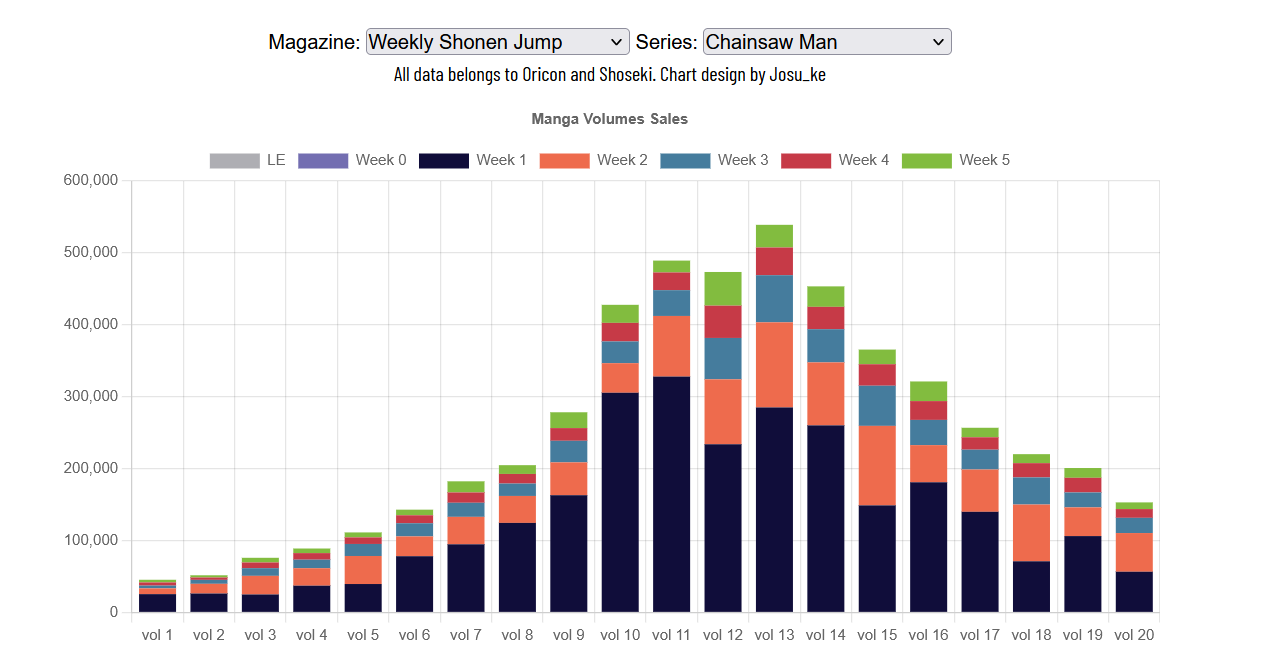Hide the Week 0 series via its label
Viewport: 1279px width, 654px height.
tap(381, 160)
